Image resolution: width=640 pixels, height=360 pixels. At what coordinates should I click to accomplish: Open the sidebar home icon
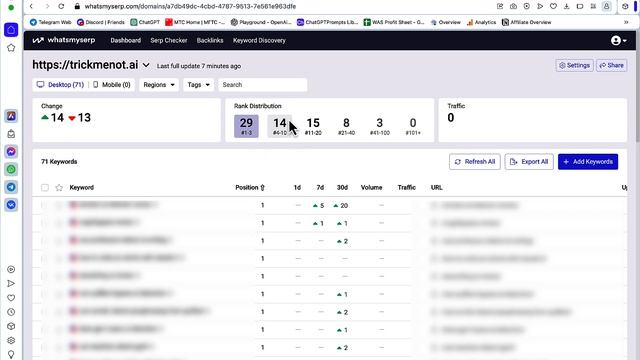tap(11, 29)
